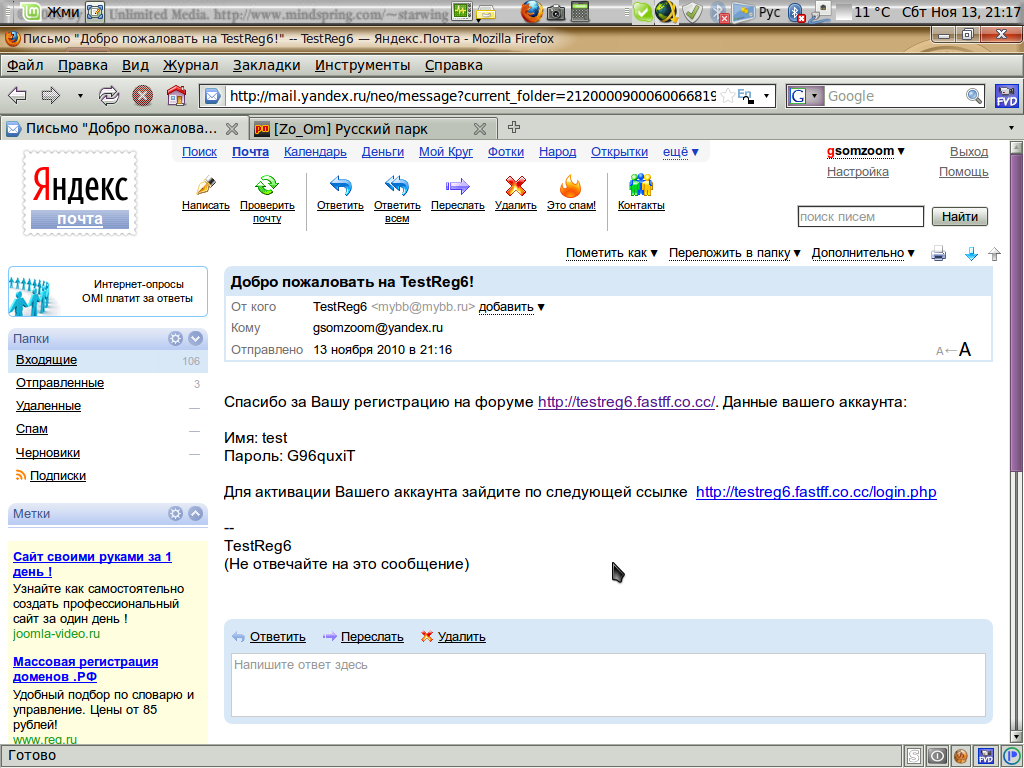Collapse the Папки folders section
Image resolution: width=1024 pixels, height=768 pixels.
tap(195, 338)
